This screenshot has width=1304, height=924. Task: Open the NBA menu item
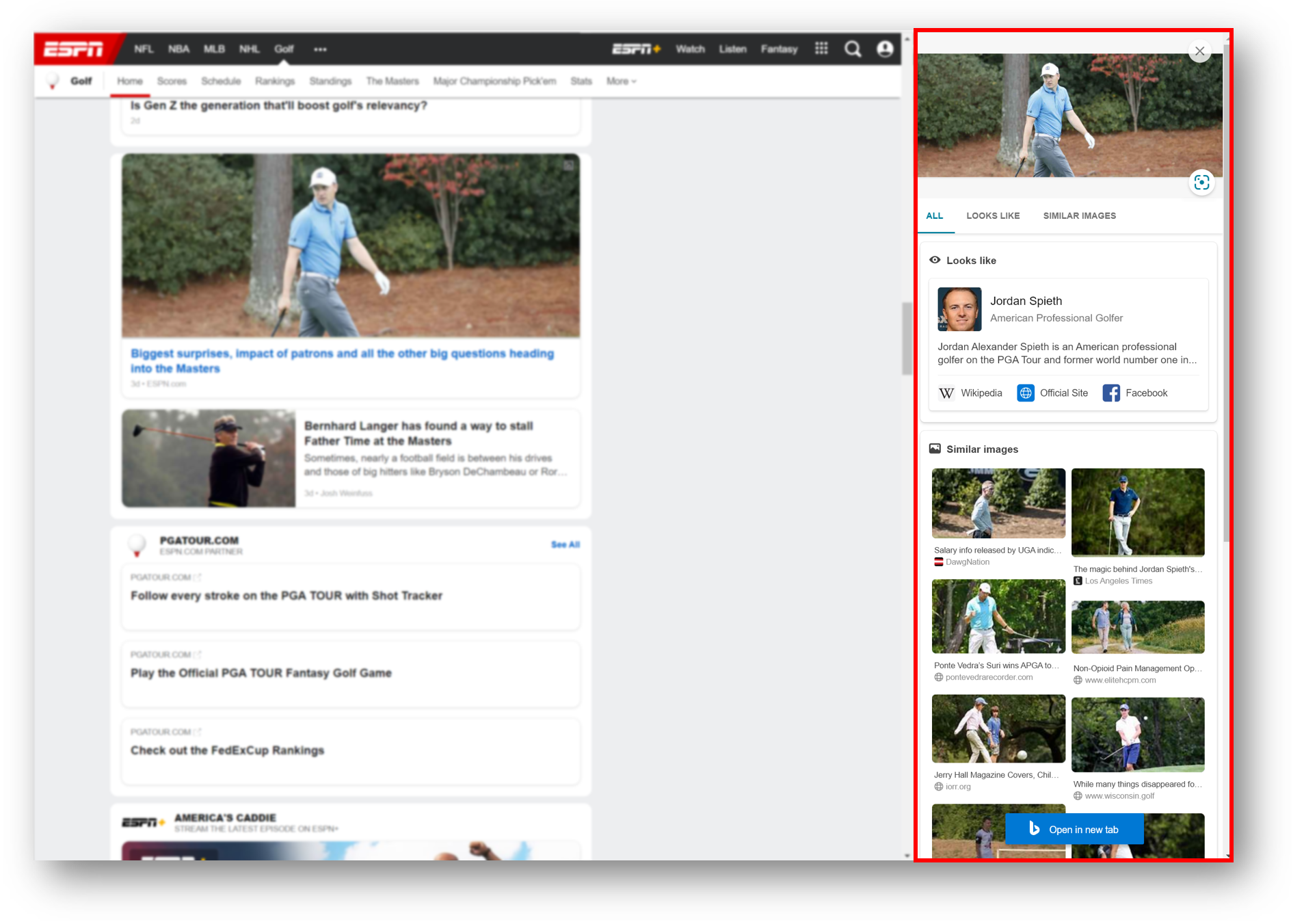(x=179, y=49)
